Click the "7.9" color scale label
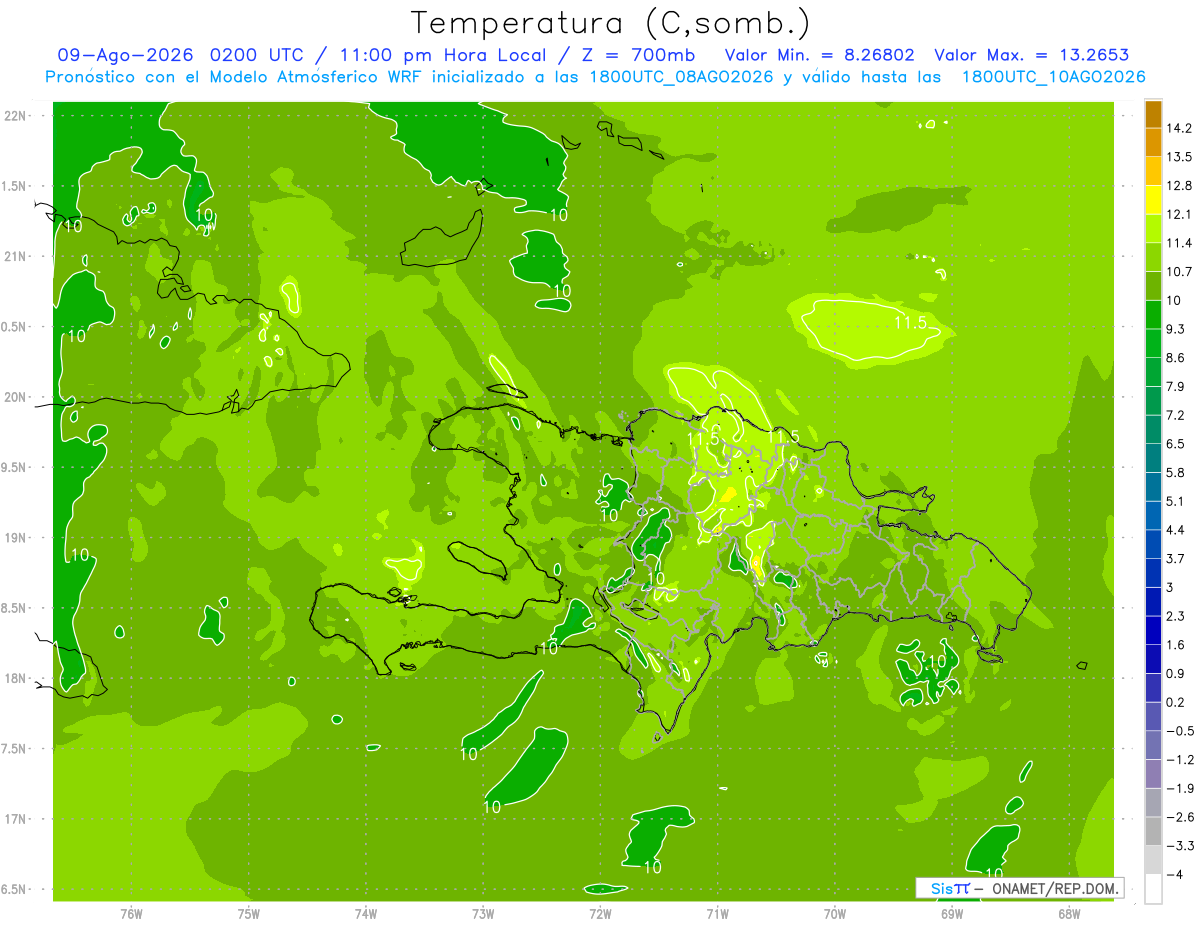 click(x=1176, y=387)
